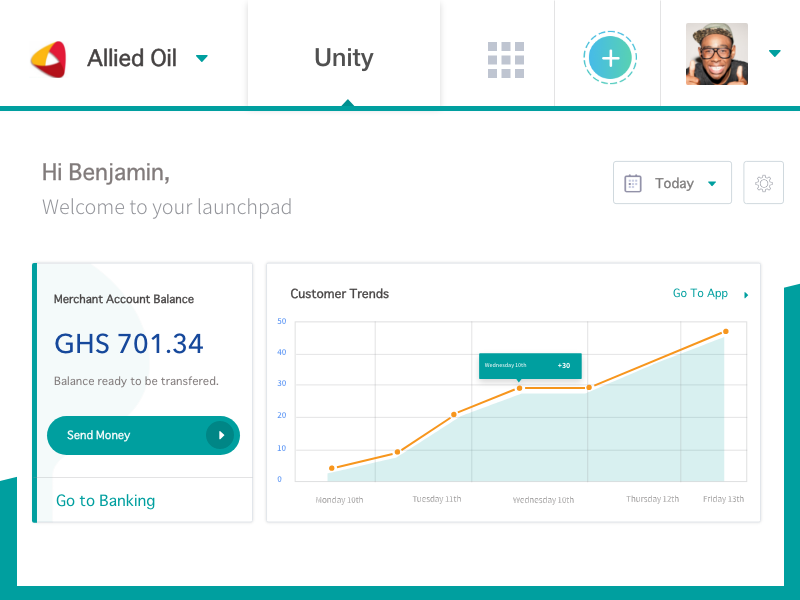
Task: Click the Allied Oil company name
Action: click(132, 58)
